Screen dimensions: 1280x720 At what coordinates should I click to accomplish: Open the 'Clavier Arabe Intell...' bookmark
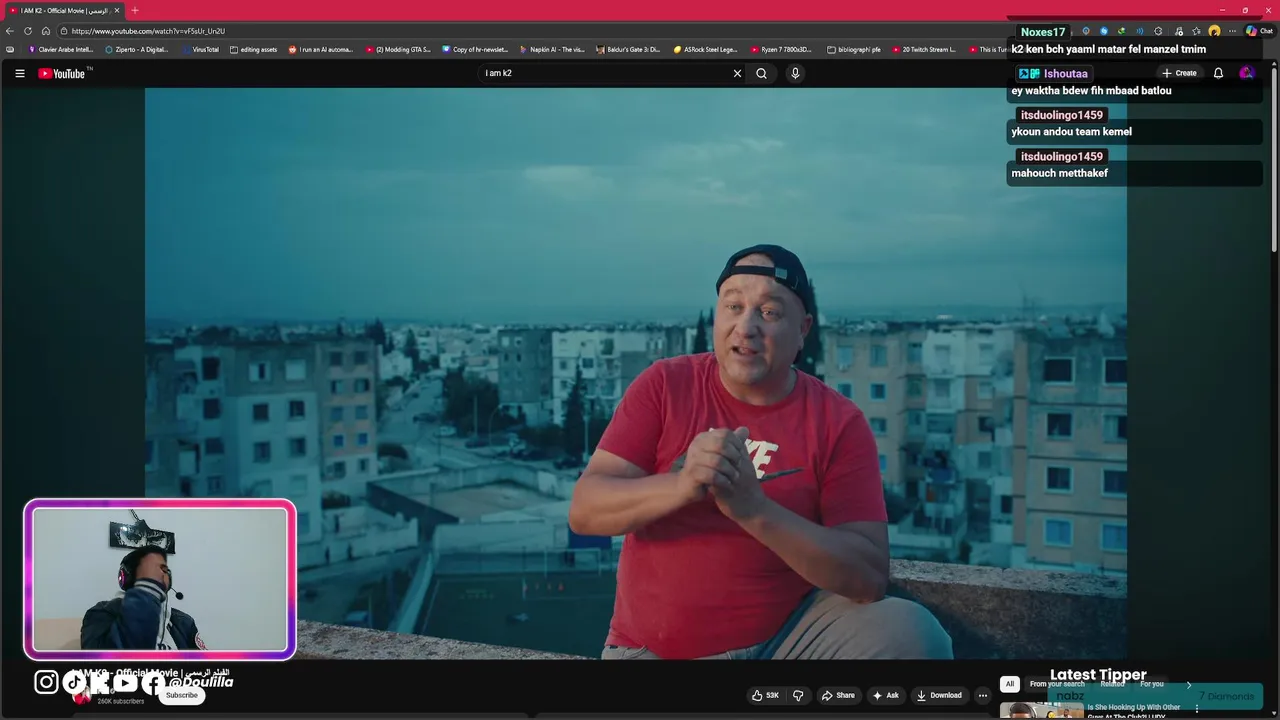point(60,49)
